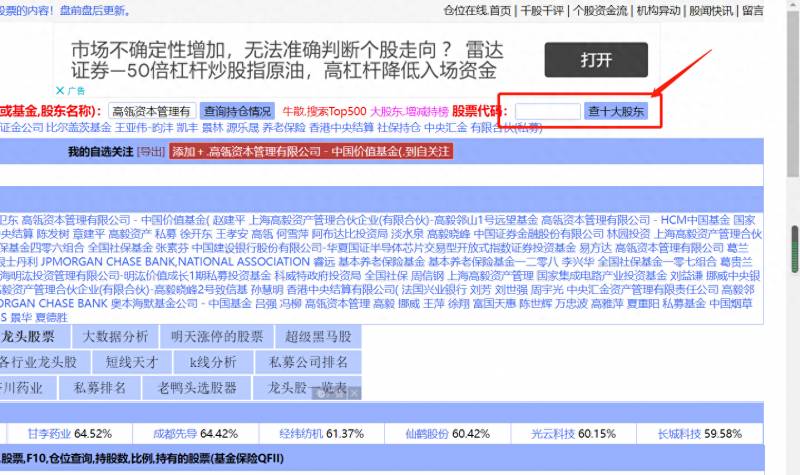Open 阿布达比投资局 tag
This screenshot has width=800, height=475.
pos(349,234)
